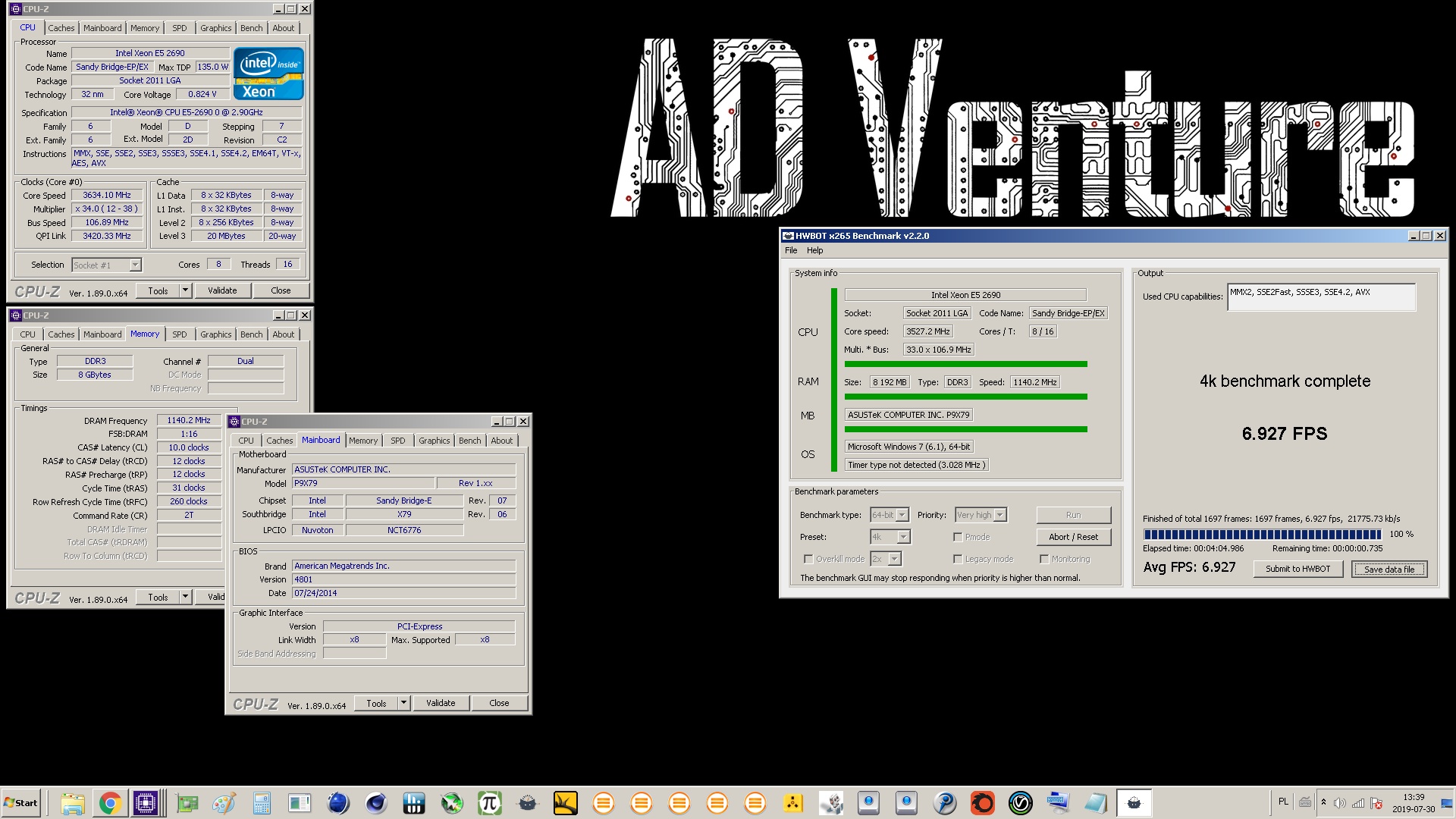Click the Used CPU capabilities text box
This screenshot has width=1456, height=819.
point(1321,297)
